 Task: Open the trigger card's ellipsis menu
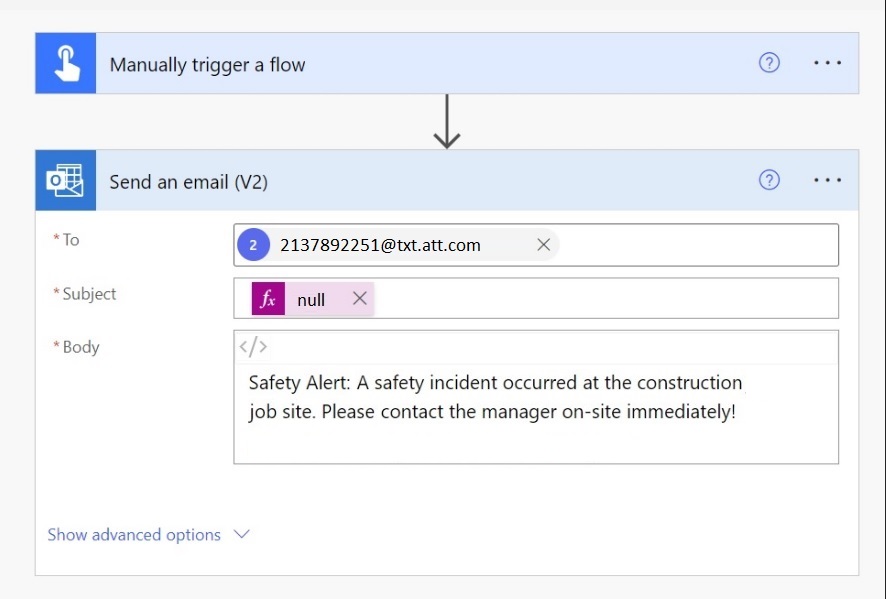(x=827, y=63)
